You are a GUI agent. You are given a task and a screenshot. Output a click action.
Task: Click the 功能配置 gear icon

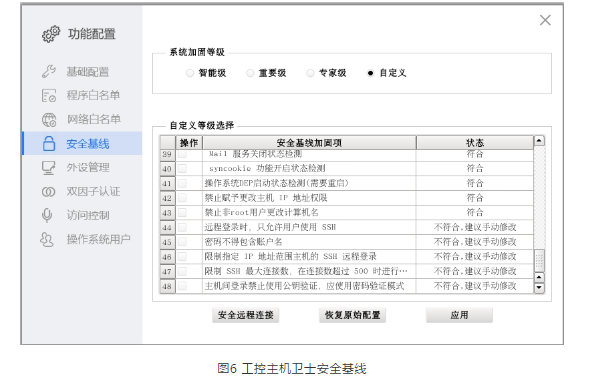point(51,34)
